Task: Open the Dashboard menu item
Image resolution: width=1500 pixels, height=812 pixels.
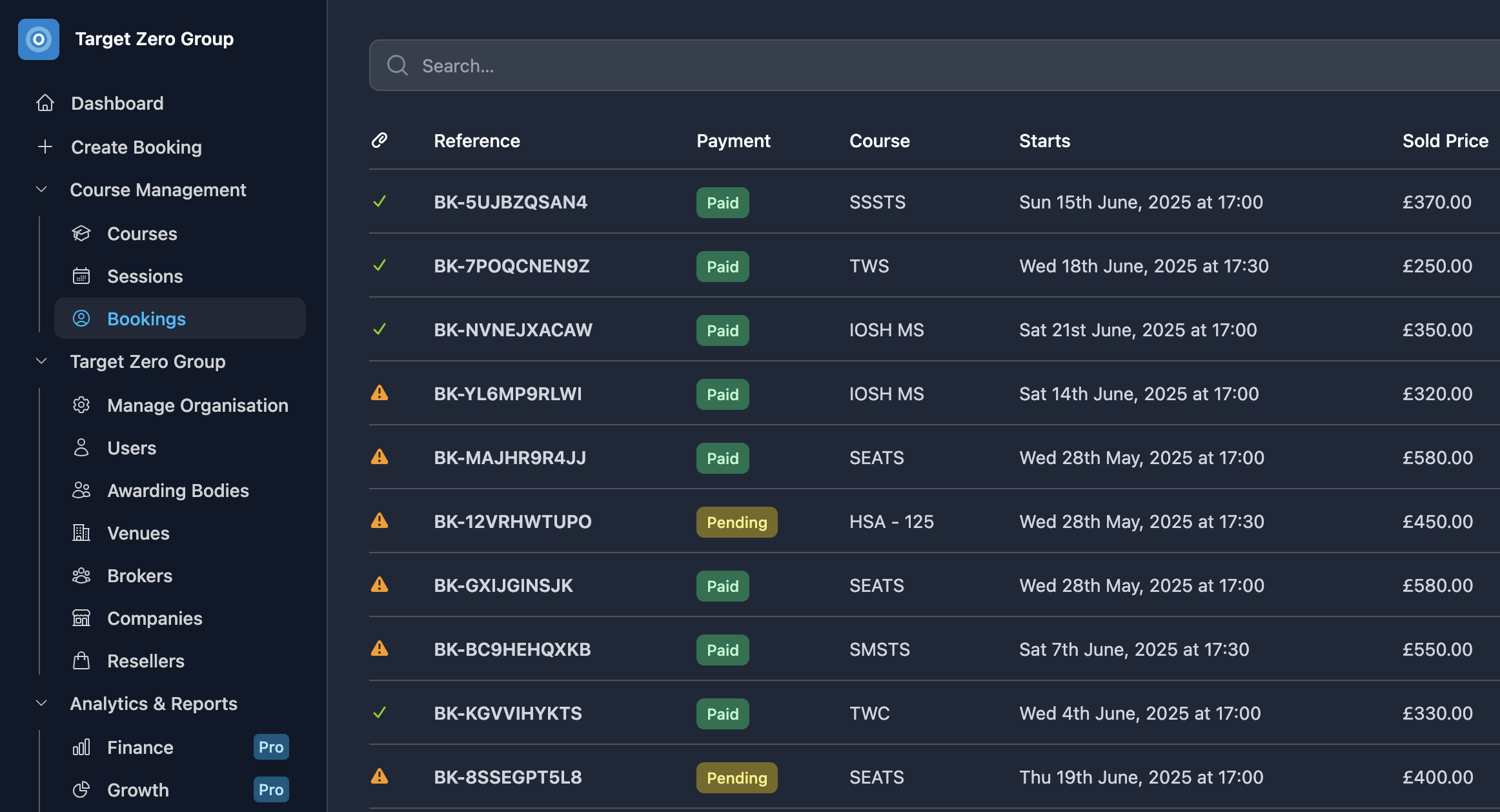Action: coord(116,103)
